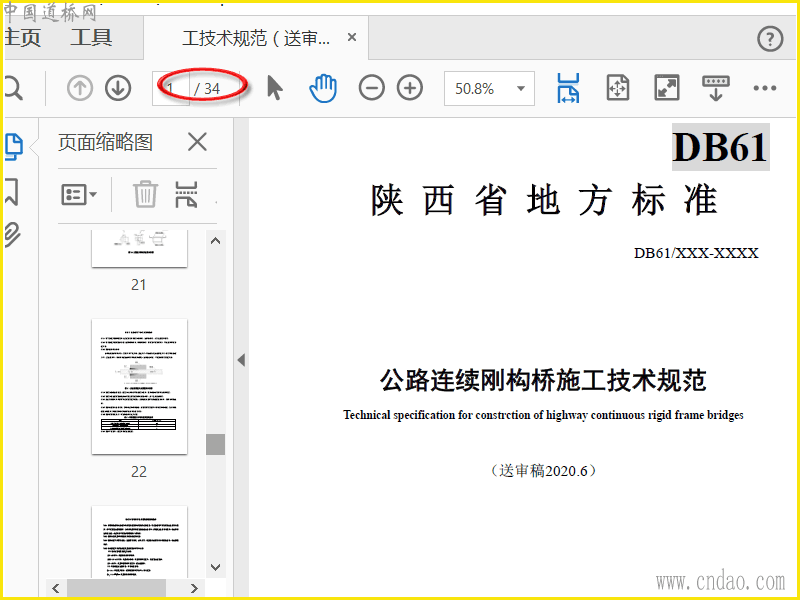The height and width of the screenshot is (600, 800).
Task: Close the 工技术规范 document tab
Action: pos(352,37)
